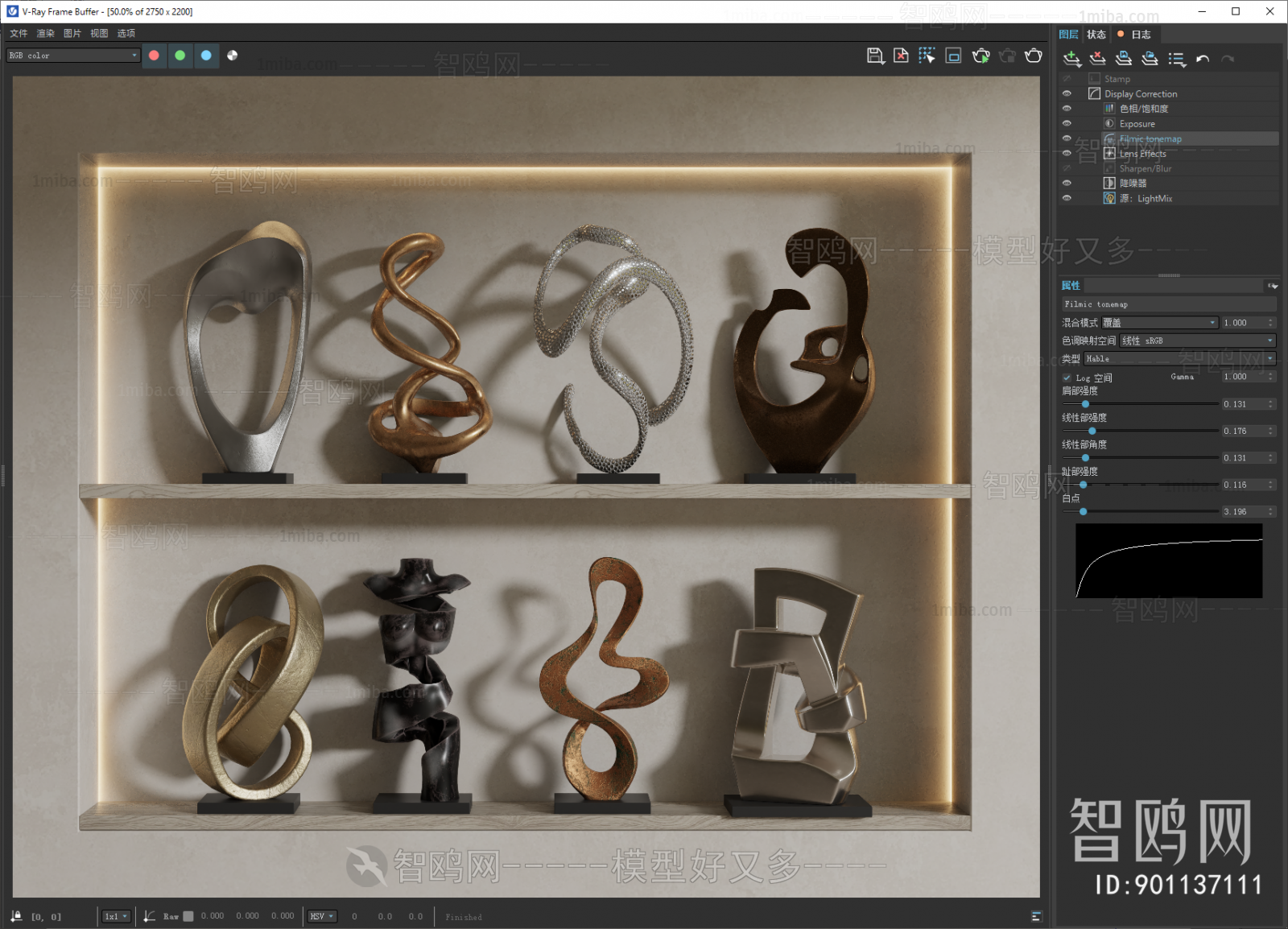
Task: Open the 属性 panel options arrow
Action: [1272, 286]
